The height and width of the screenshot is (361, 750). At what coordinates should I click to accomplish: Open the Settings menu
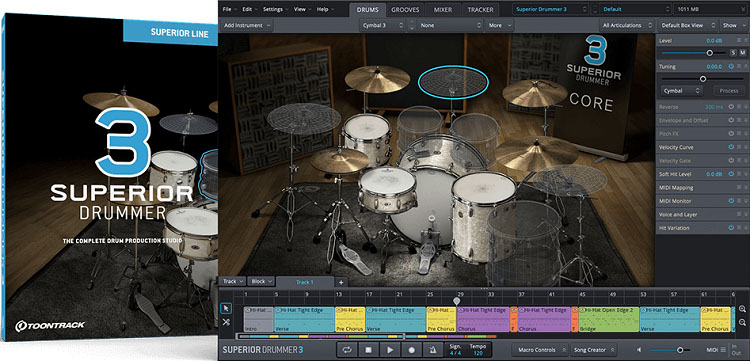275,9
